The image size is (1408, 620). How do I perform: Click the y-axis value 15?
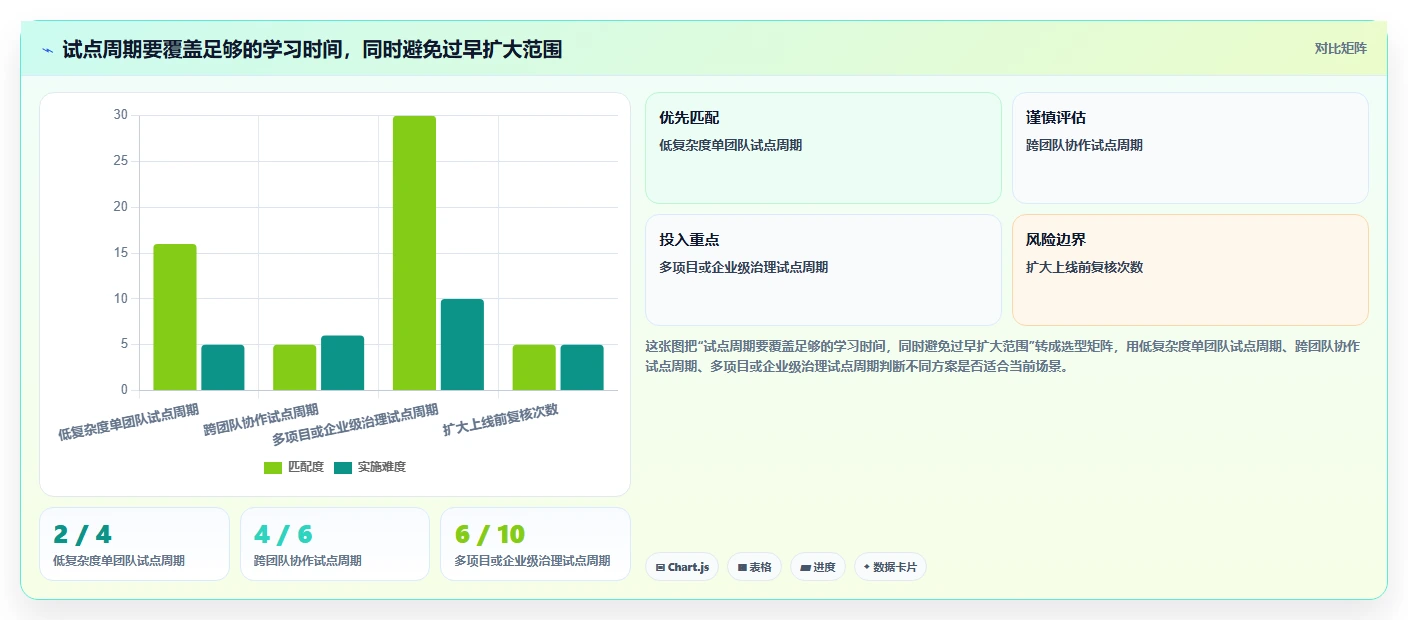click(120, 253)
